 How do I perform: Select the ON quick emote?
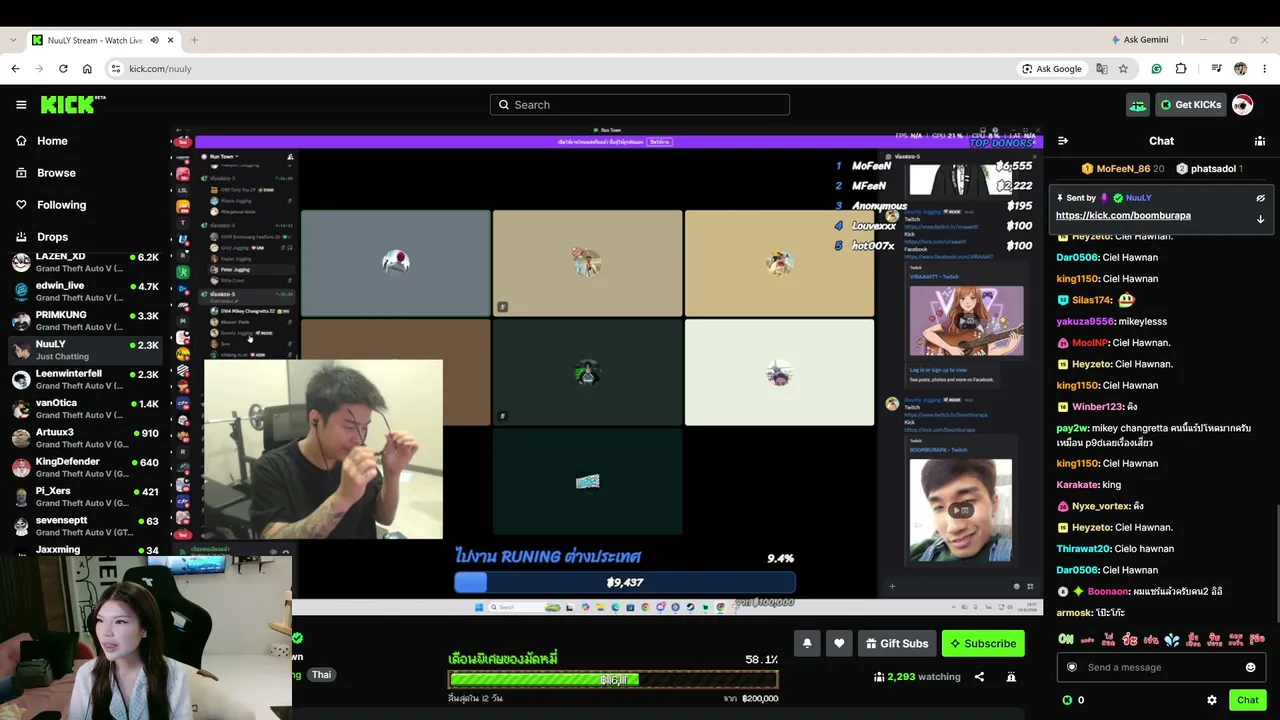point(1066,639)
